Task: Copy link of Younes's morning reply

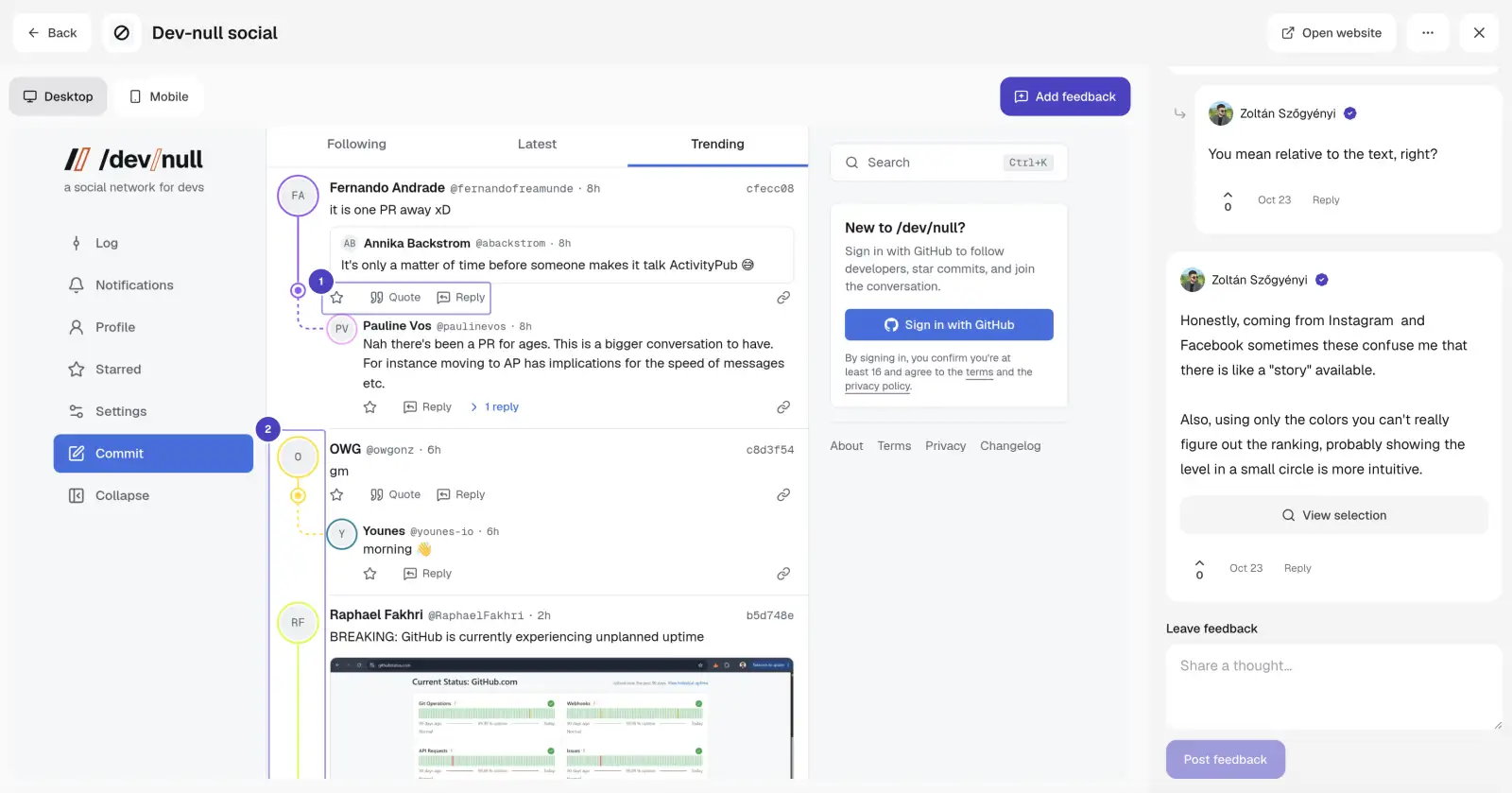Action: click(x=783, y=574)
